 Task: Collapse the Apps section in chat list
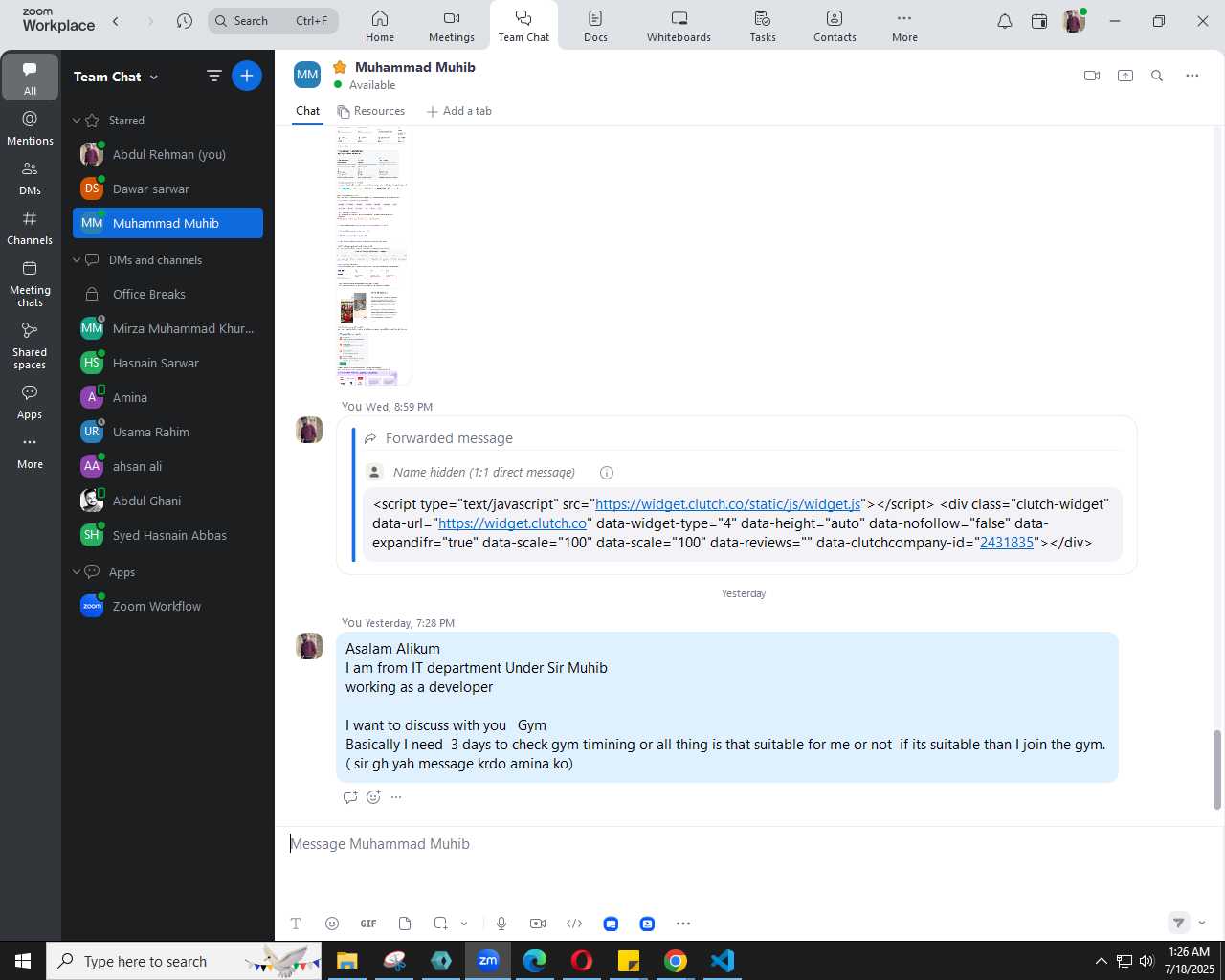point(77,572)
